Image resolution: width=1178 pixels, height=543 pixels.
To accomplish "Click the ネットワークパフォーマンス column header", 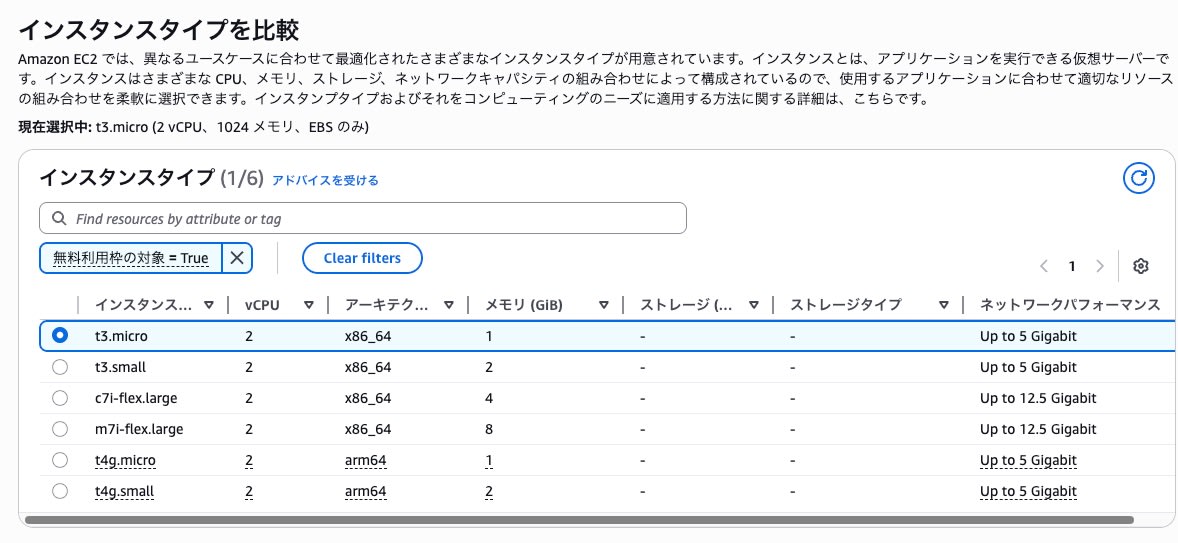I will [x=1070, y=305].
